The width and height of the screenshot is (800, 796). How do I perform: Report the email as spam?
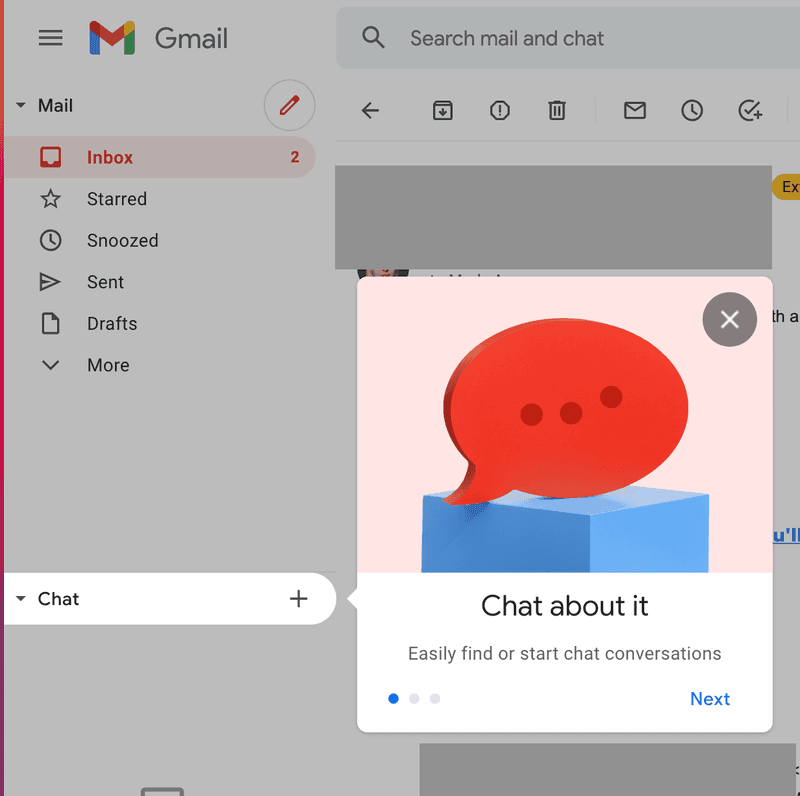499,110
